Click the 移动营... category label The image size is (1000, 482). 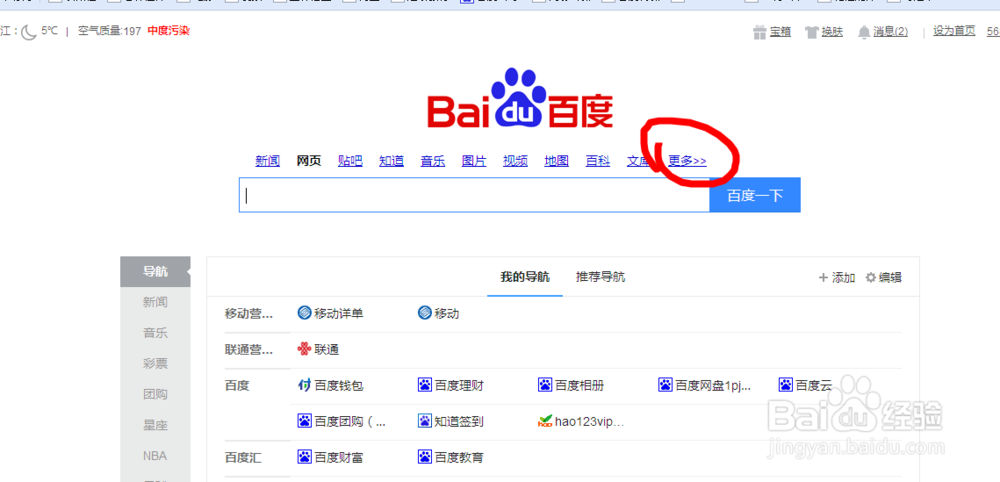click(x=249, y=314)
